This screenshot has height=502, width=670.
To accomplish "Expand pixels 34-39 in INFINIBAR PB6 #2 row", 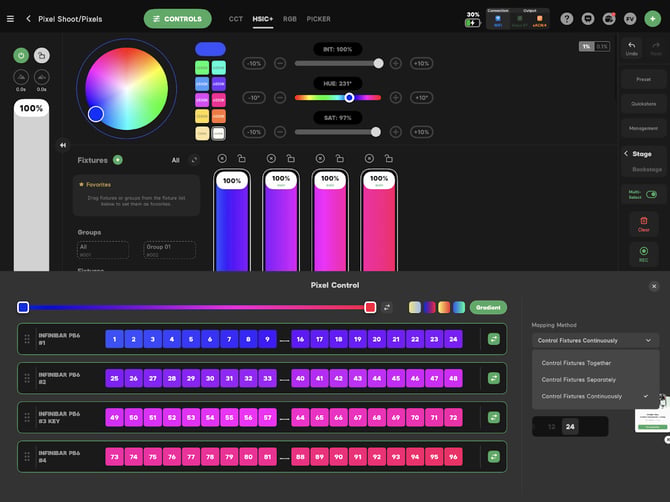I will pyautogui.click(x=284, y=379).
